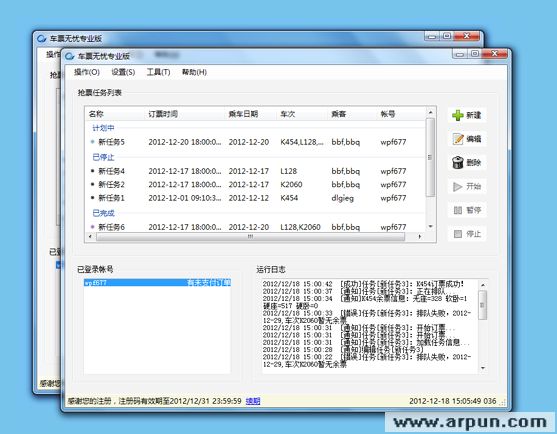This screenshot has width=557, height=434.
Task: Click the task list scroll-up arrow
Action: [430, 112]
